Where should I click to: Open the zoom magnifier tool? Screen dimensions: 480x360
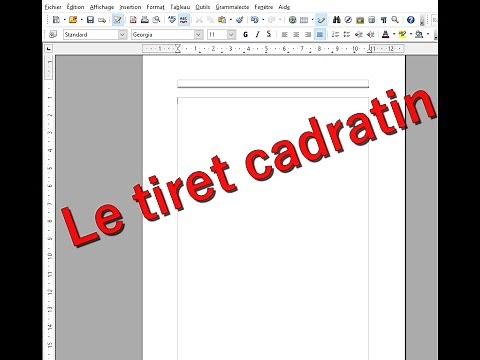[395, 20]
